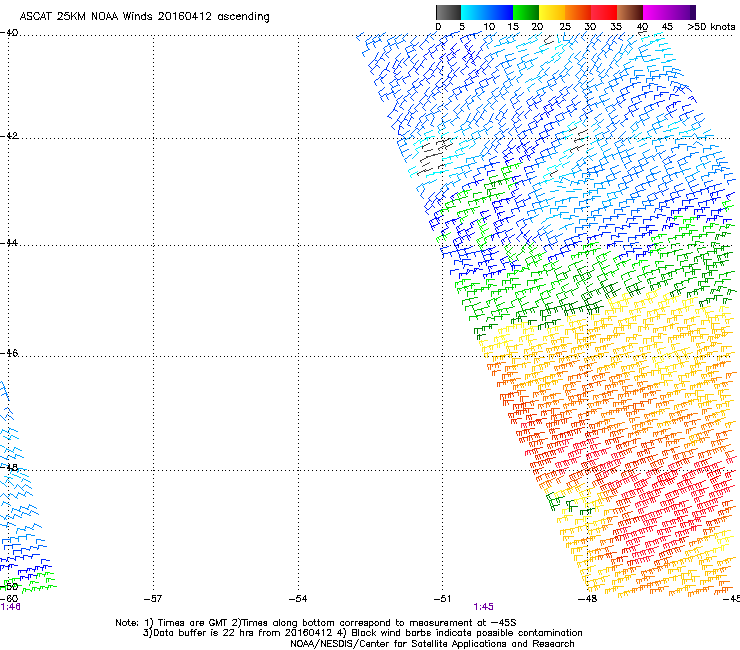
Task: Click the purple "1:46" swath time label
Action: 10,607
